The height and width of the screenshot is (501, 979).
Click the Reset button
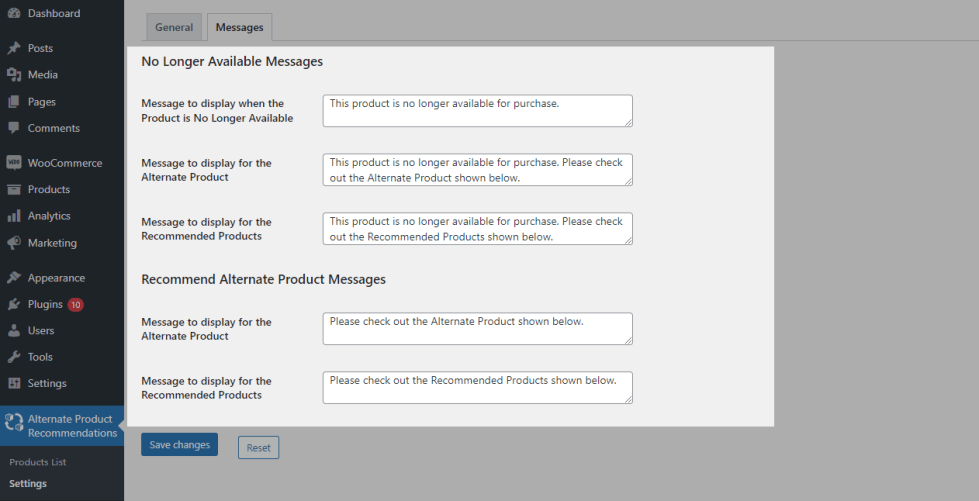(258, 447)
